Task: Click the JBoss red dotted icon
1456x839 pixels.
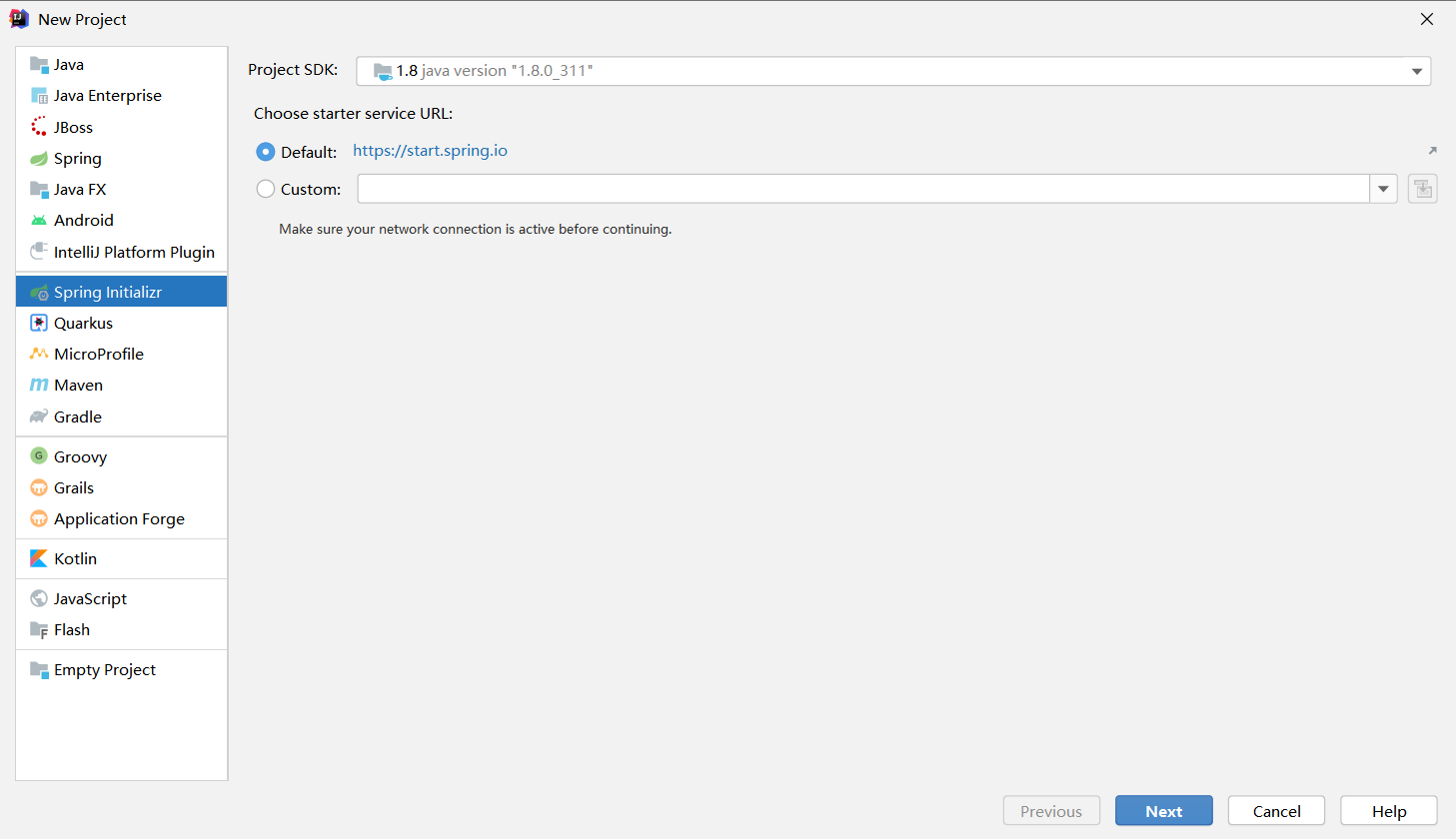Action: [x=39, y=127]
